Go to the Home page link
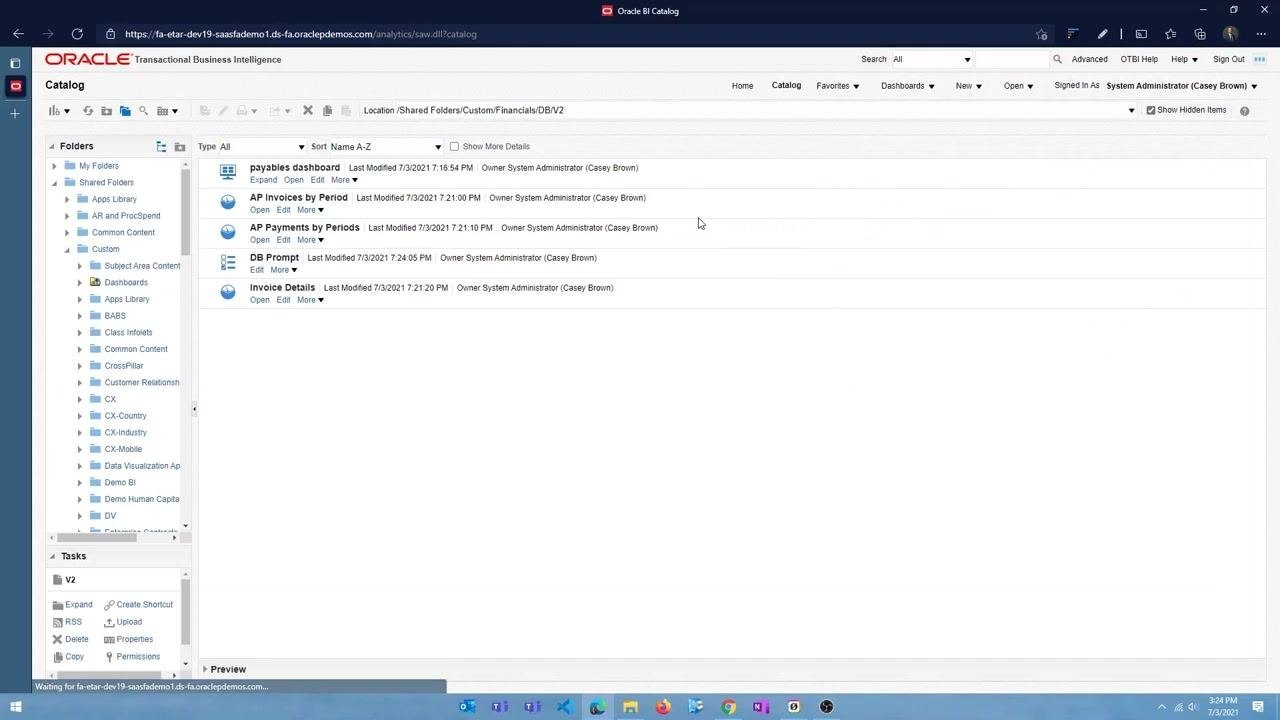This screenshot has height=720, width=1280. coord(742,86)
